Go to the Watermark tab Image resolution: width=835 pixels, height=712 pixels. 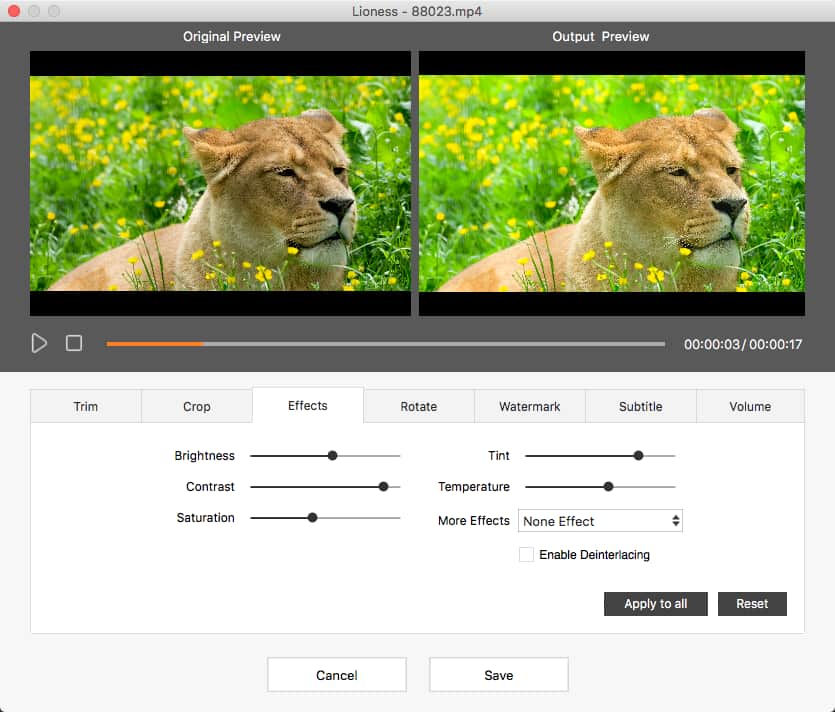(530, 406)
